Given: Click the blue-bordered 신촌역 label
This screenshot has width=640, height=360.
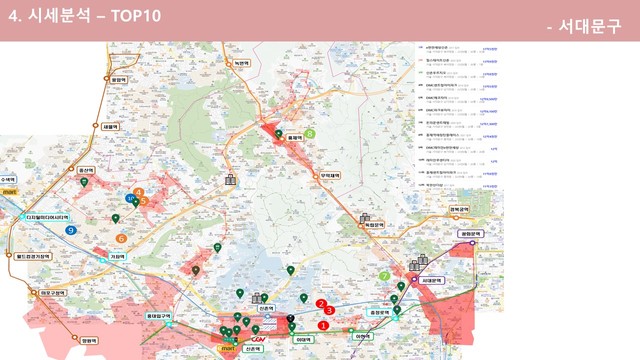Looking at the screenshot, I should pos(266,309).
